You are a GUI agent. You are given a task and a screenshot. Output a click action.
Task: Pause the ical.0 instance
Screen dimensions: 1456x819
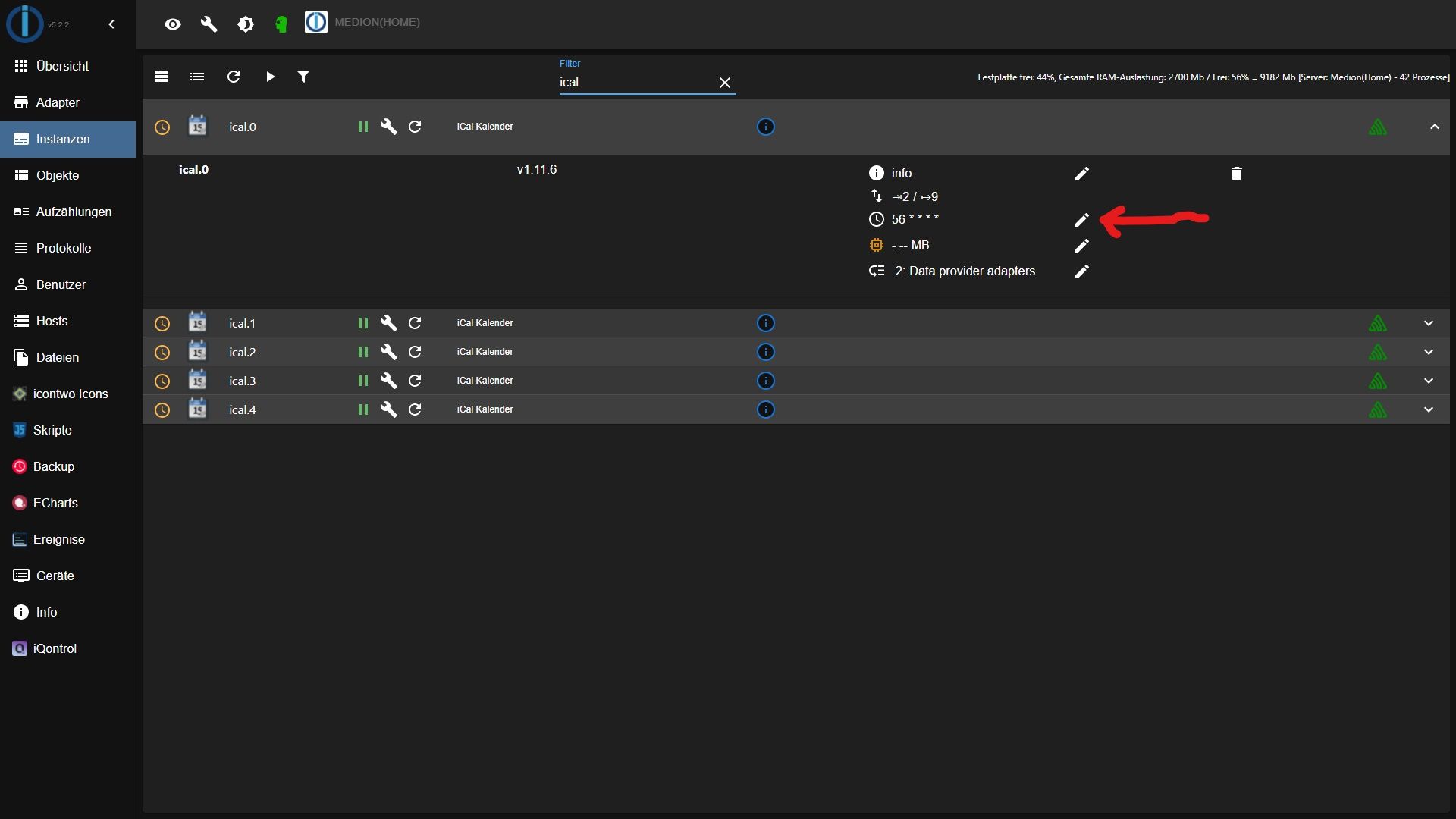tap(363, 127)
